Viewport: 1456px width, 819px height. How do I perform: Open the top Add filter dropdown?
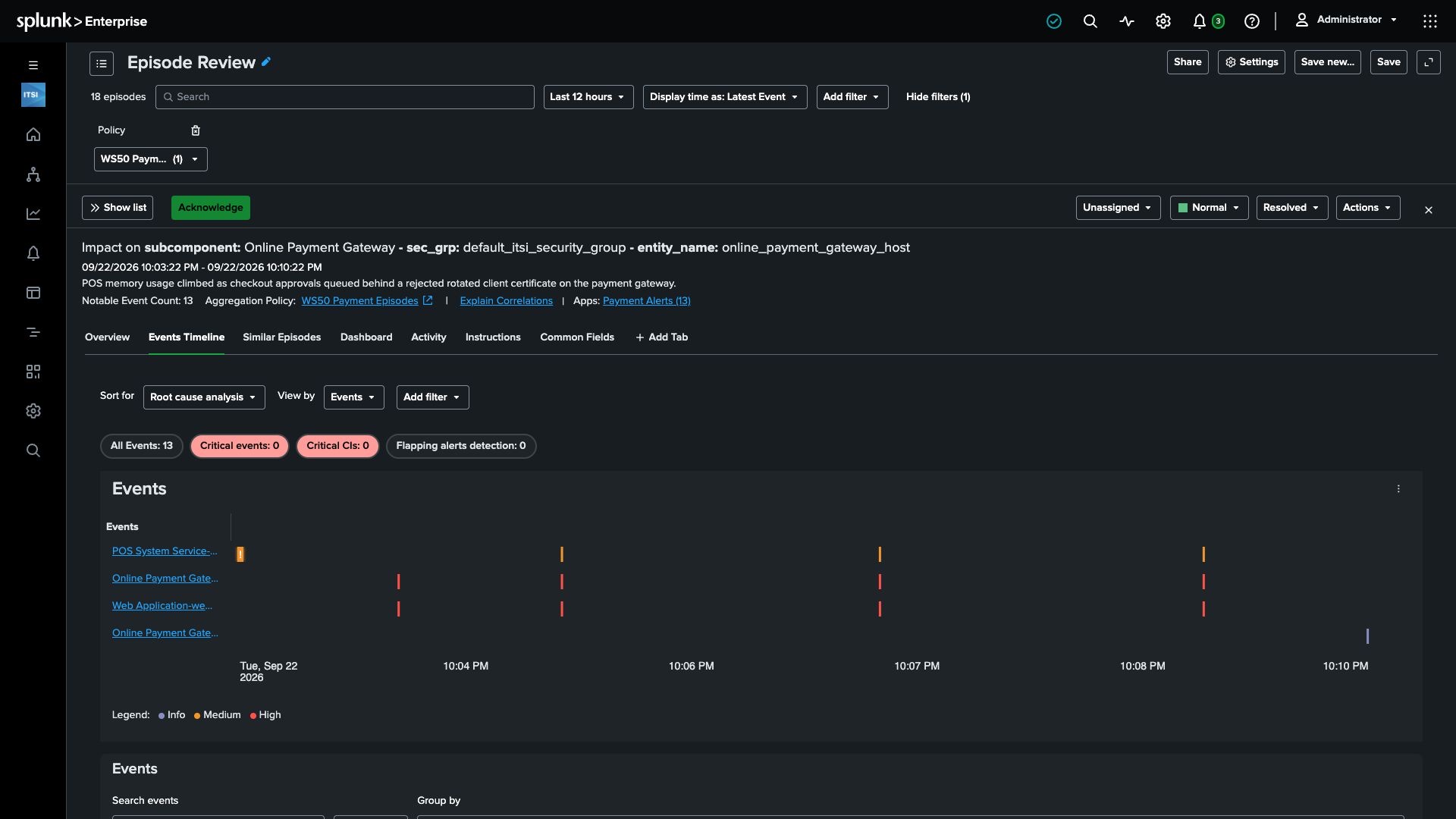(x=852, y=97)
